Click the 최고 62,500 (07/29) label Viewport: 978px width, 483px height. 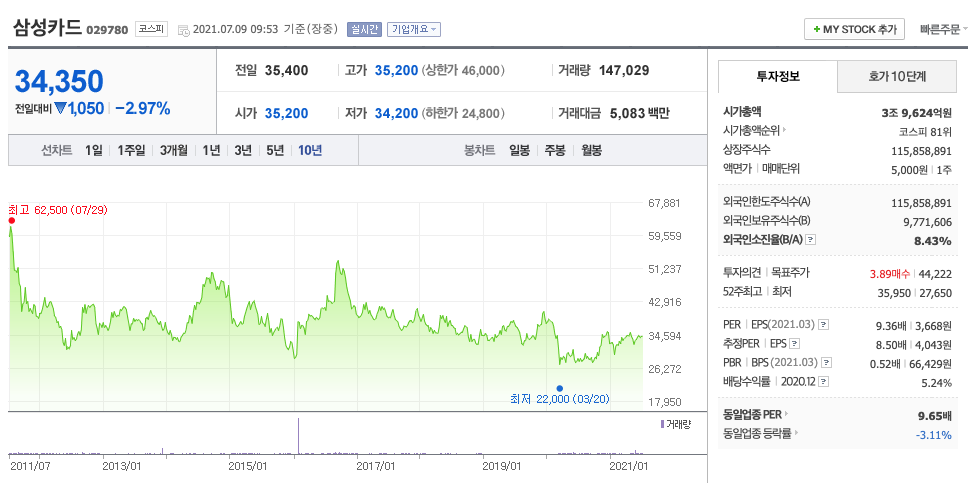point(58,210)
